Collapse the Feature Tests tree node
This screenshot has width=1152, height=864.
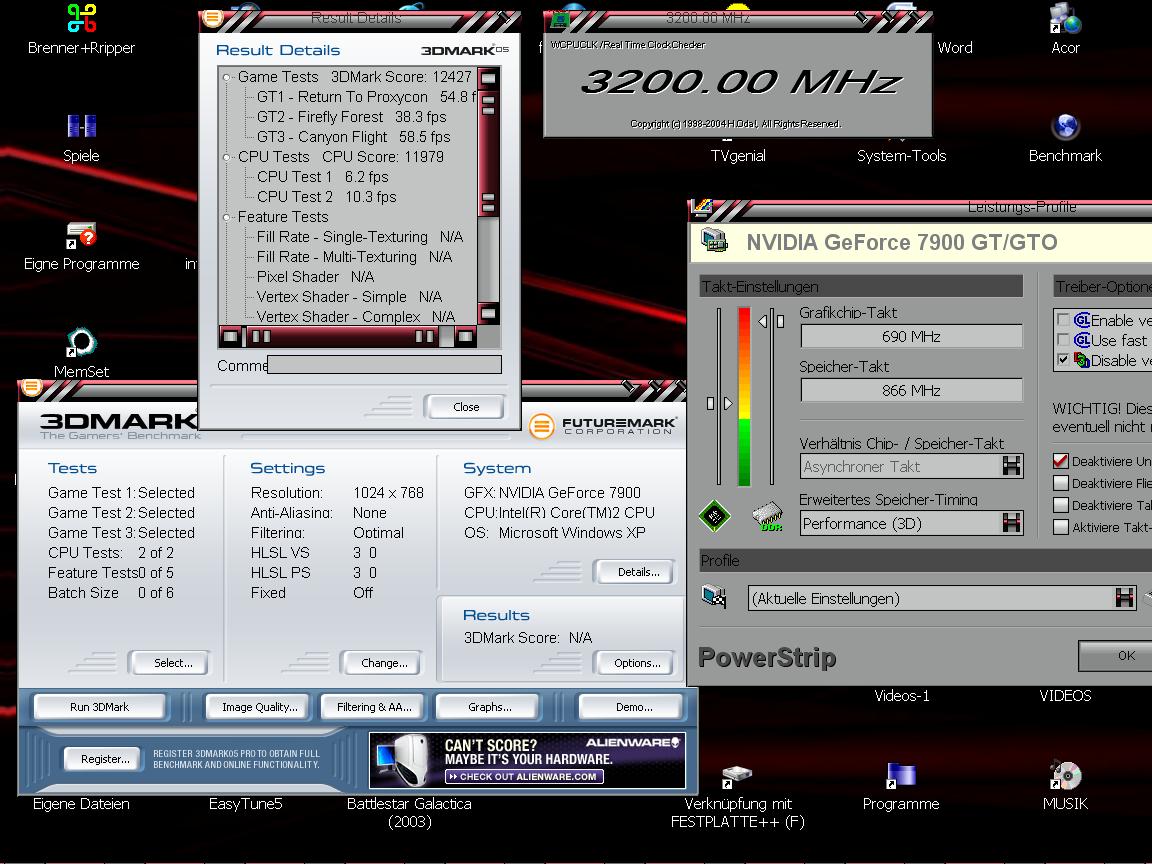tap(226, 217)
